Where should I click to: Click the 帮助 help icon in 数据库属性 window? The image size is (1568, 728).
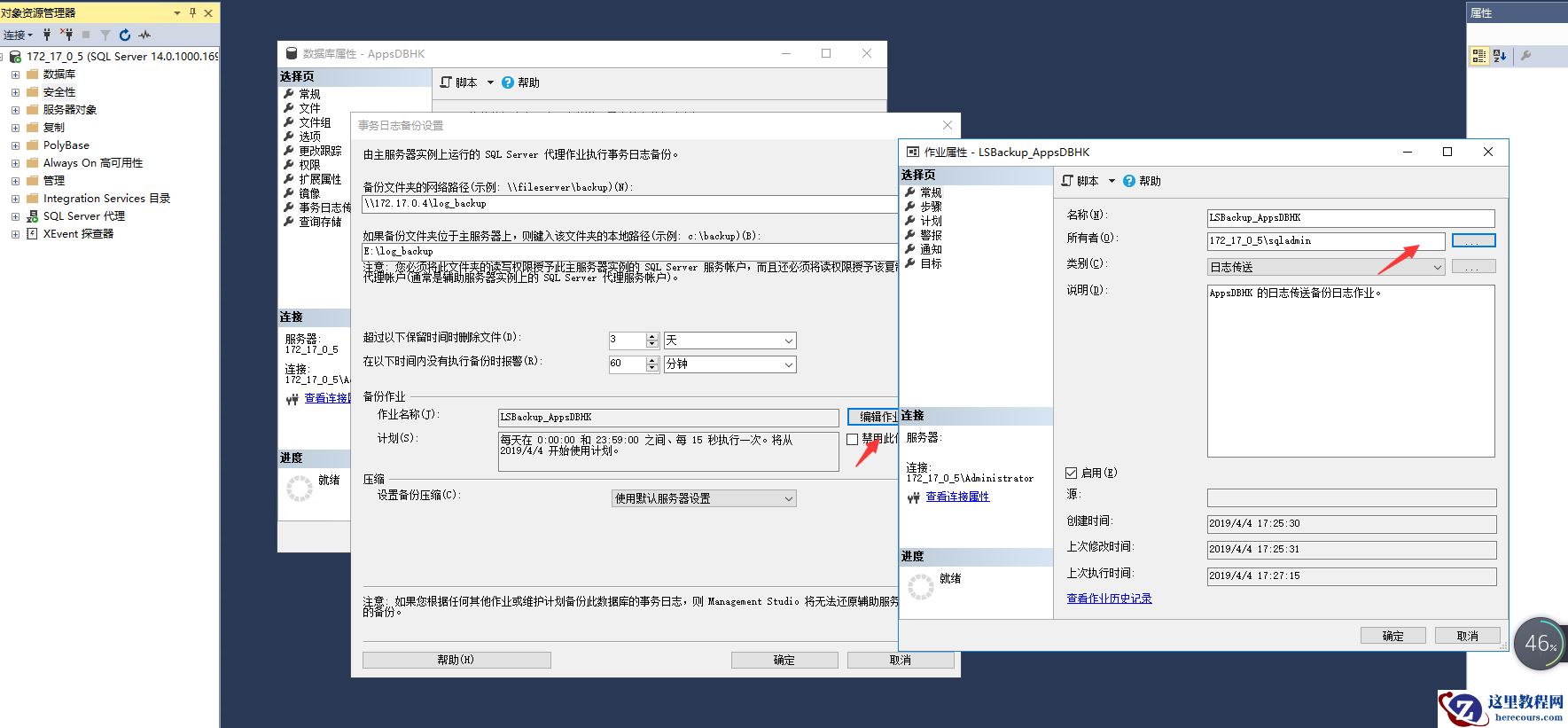click(x=508, y=82)
